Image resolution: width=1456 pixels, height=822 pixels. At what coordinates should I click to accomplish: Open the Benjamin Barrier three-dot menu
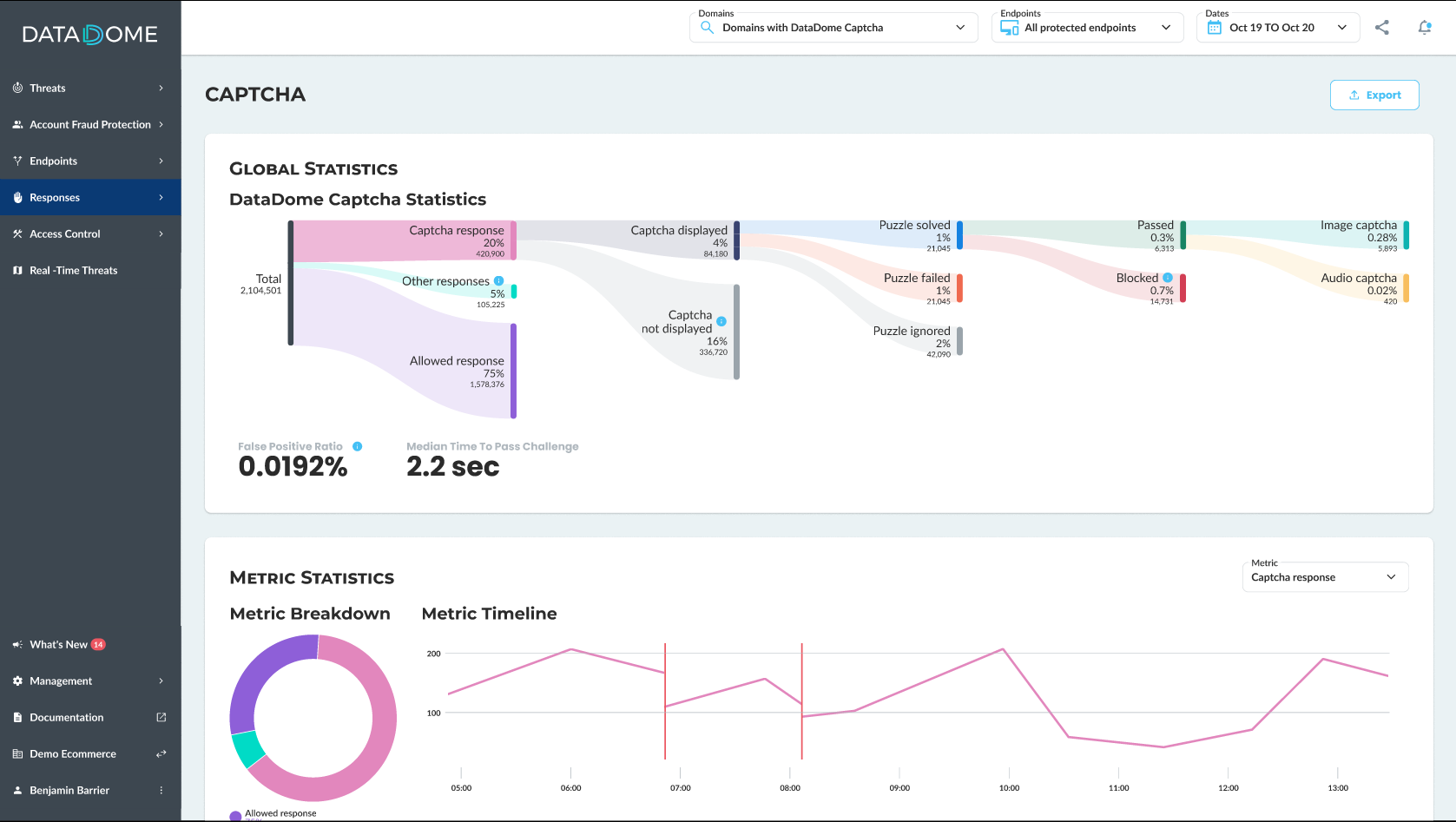[161, 790]
